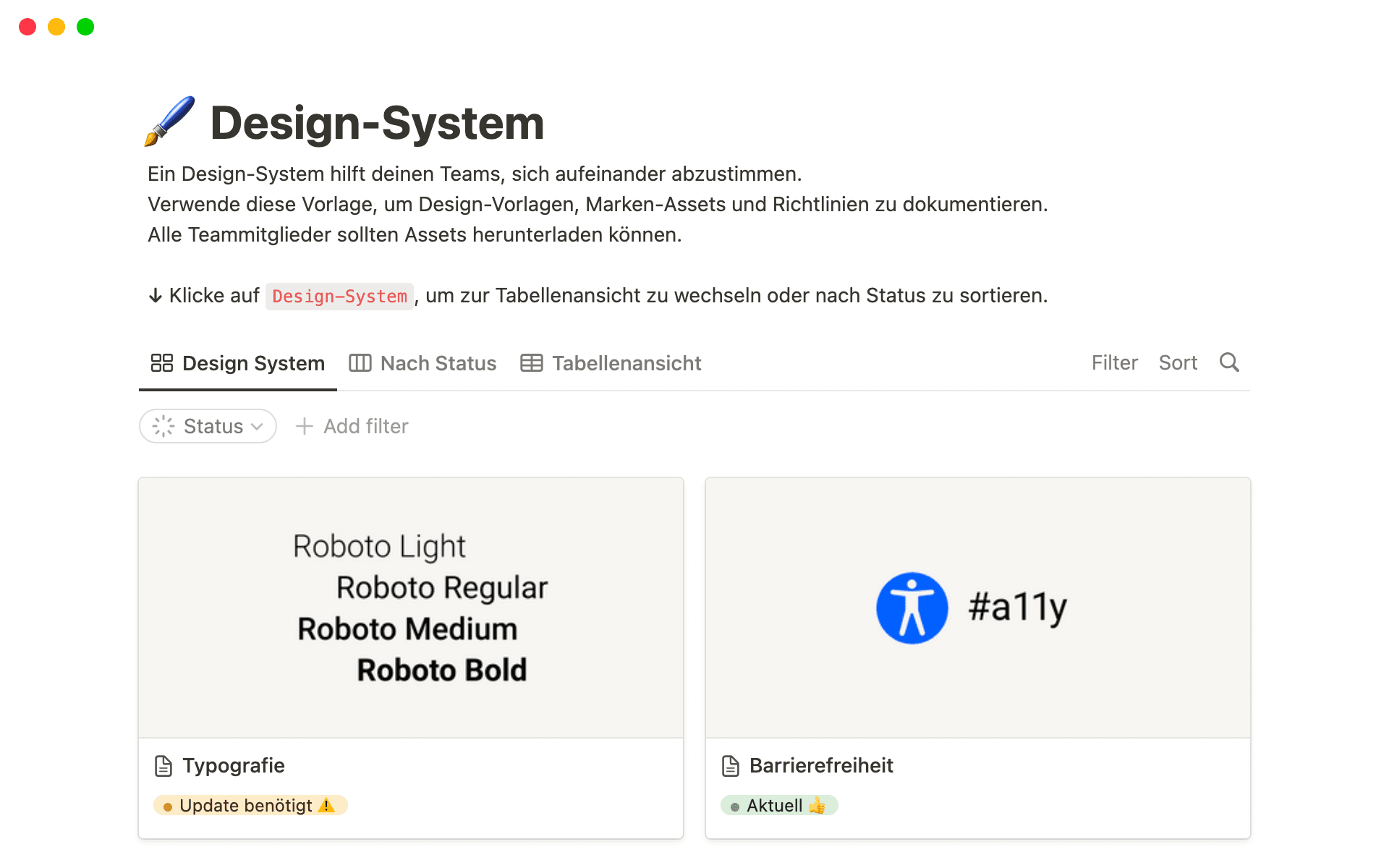Switch to the Tabellenansicht view

tap(626, 363)
